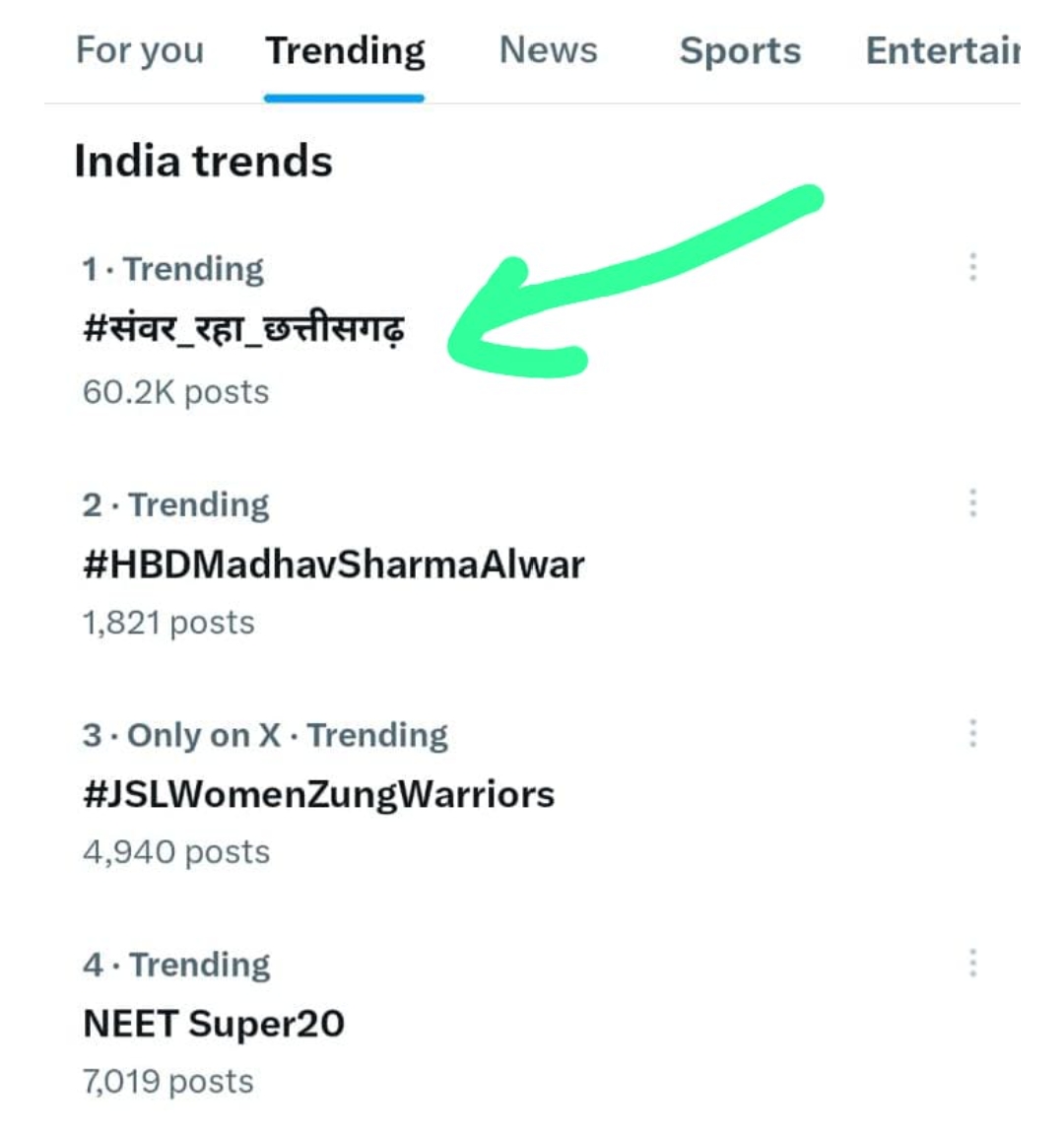Open more options for #1 trend

pyautogui.click(x=972, y=267)
